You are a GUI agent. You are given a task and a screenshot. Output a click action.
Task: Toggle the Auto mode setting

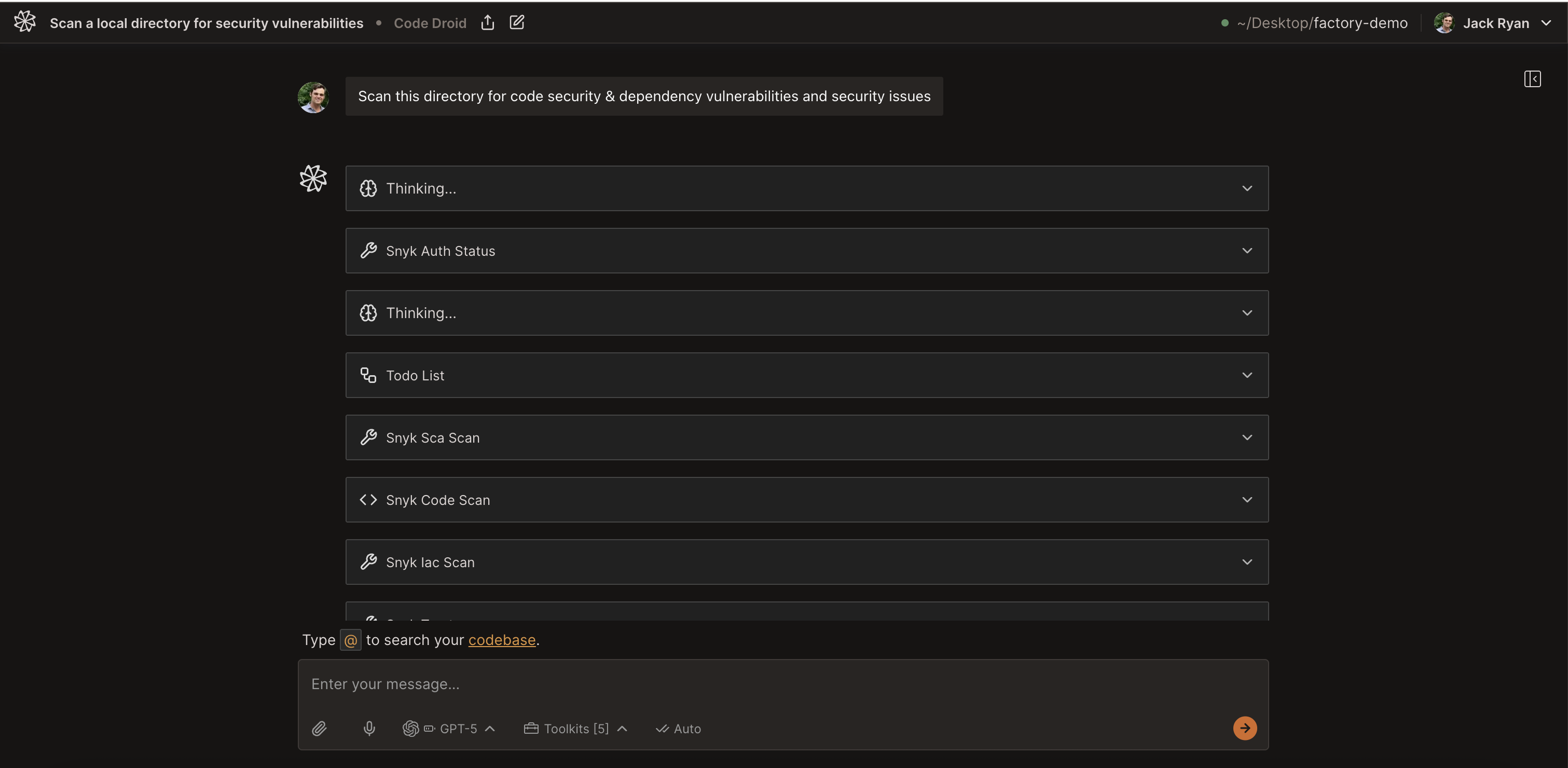(678, 729)
